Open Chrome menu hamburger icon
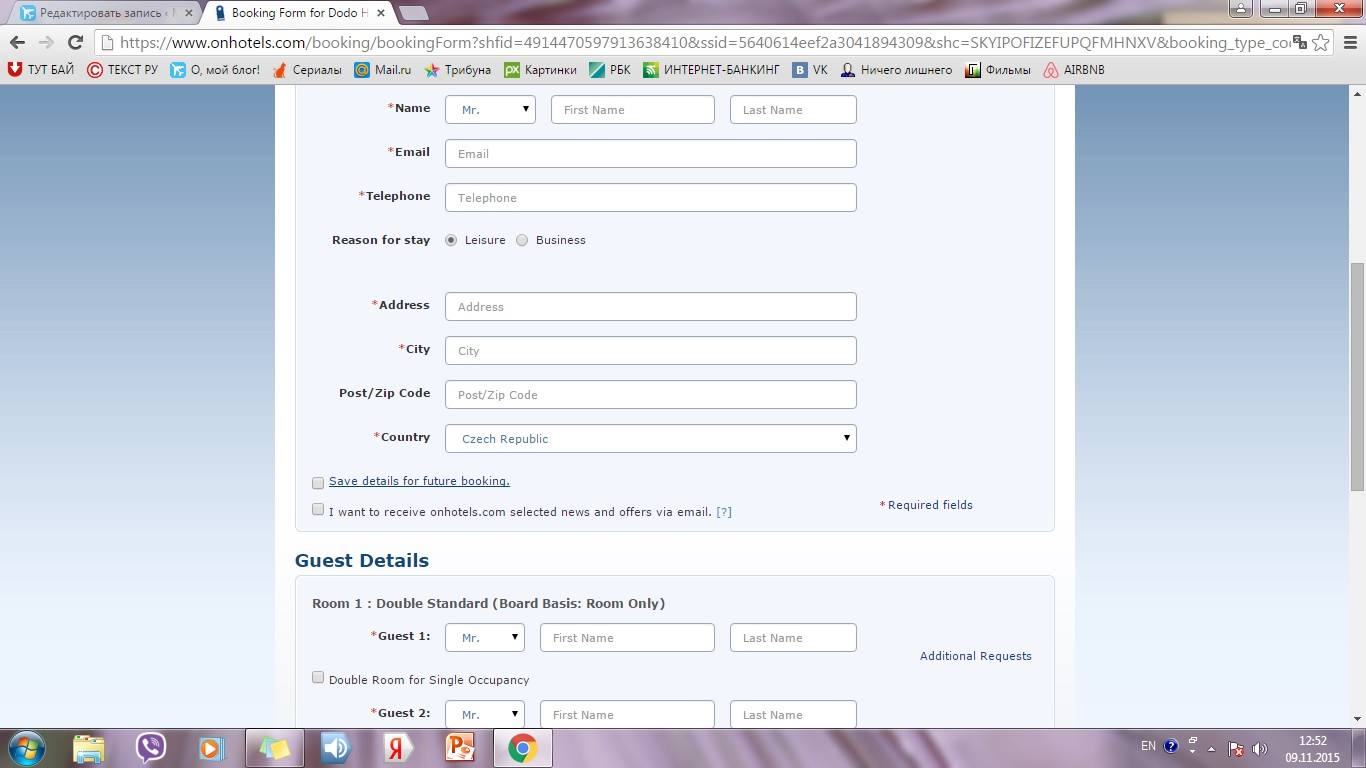Viewport: 1366px width, 768px height. click(1349, 42)
